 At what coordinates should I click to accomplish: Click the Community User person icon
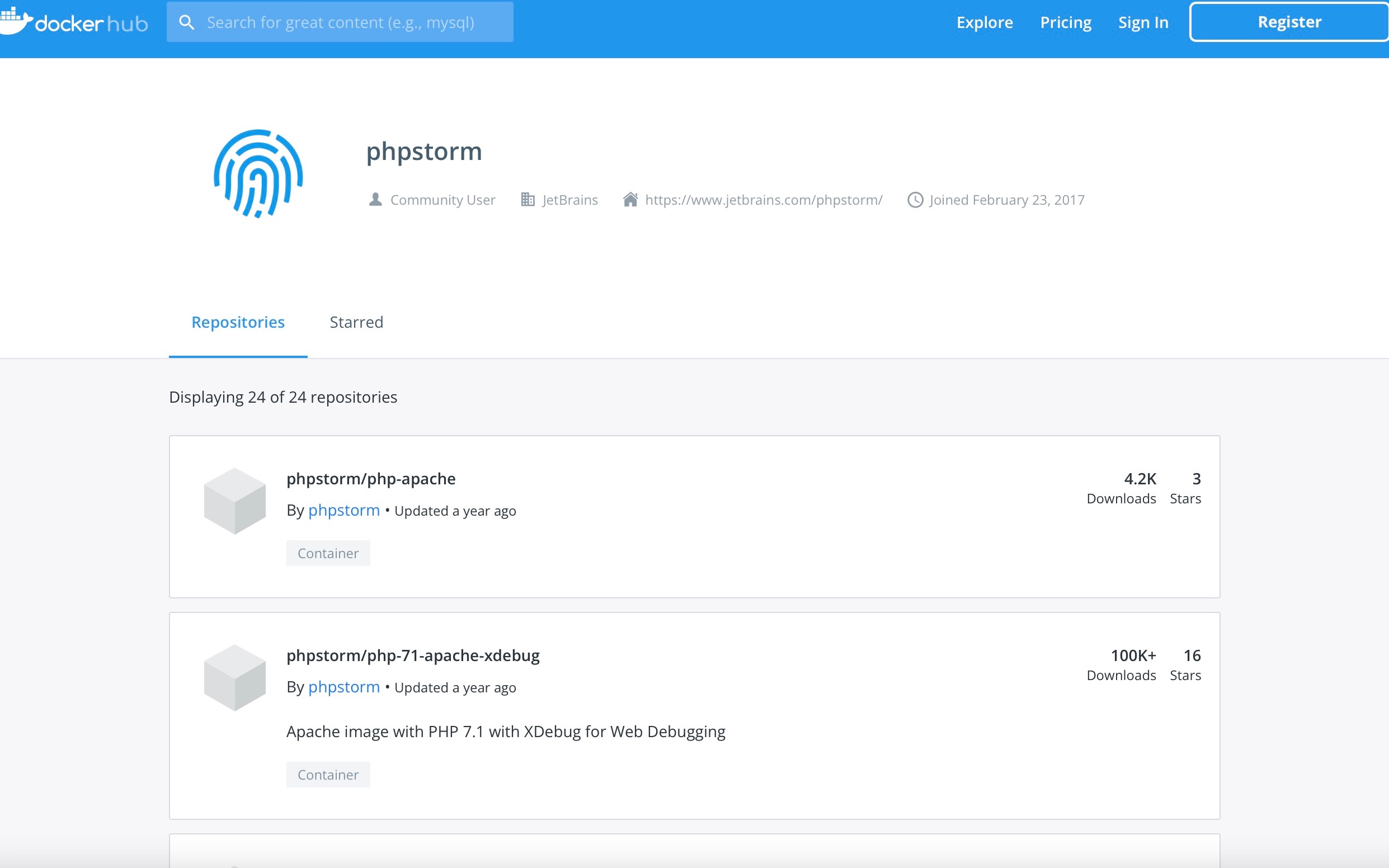[x=375, y=199]
